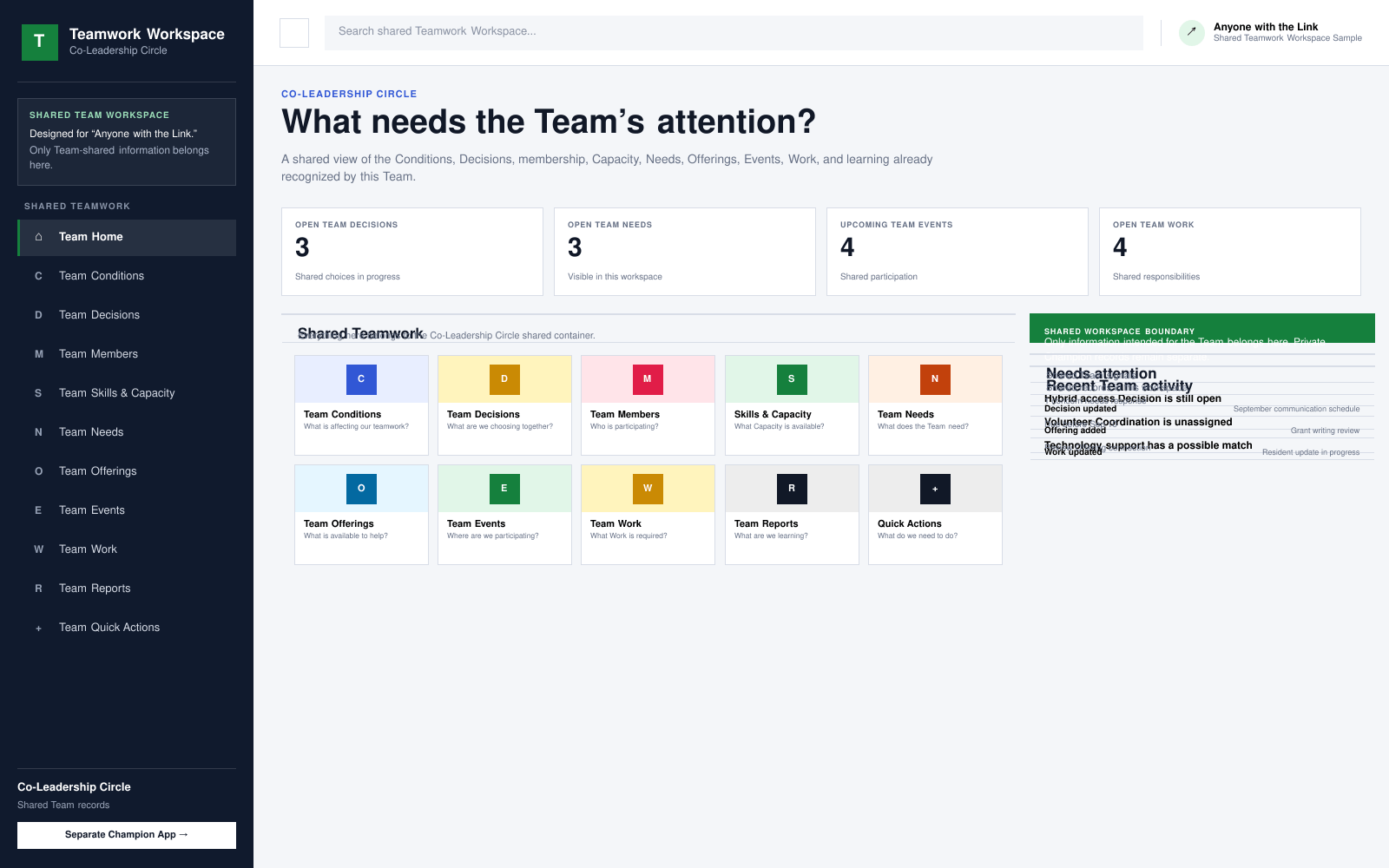Open Team Quick Actions in the sidebar
This screenshot has height=868, width=1389.
[127, 628]
